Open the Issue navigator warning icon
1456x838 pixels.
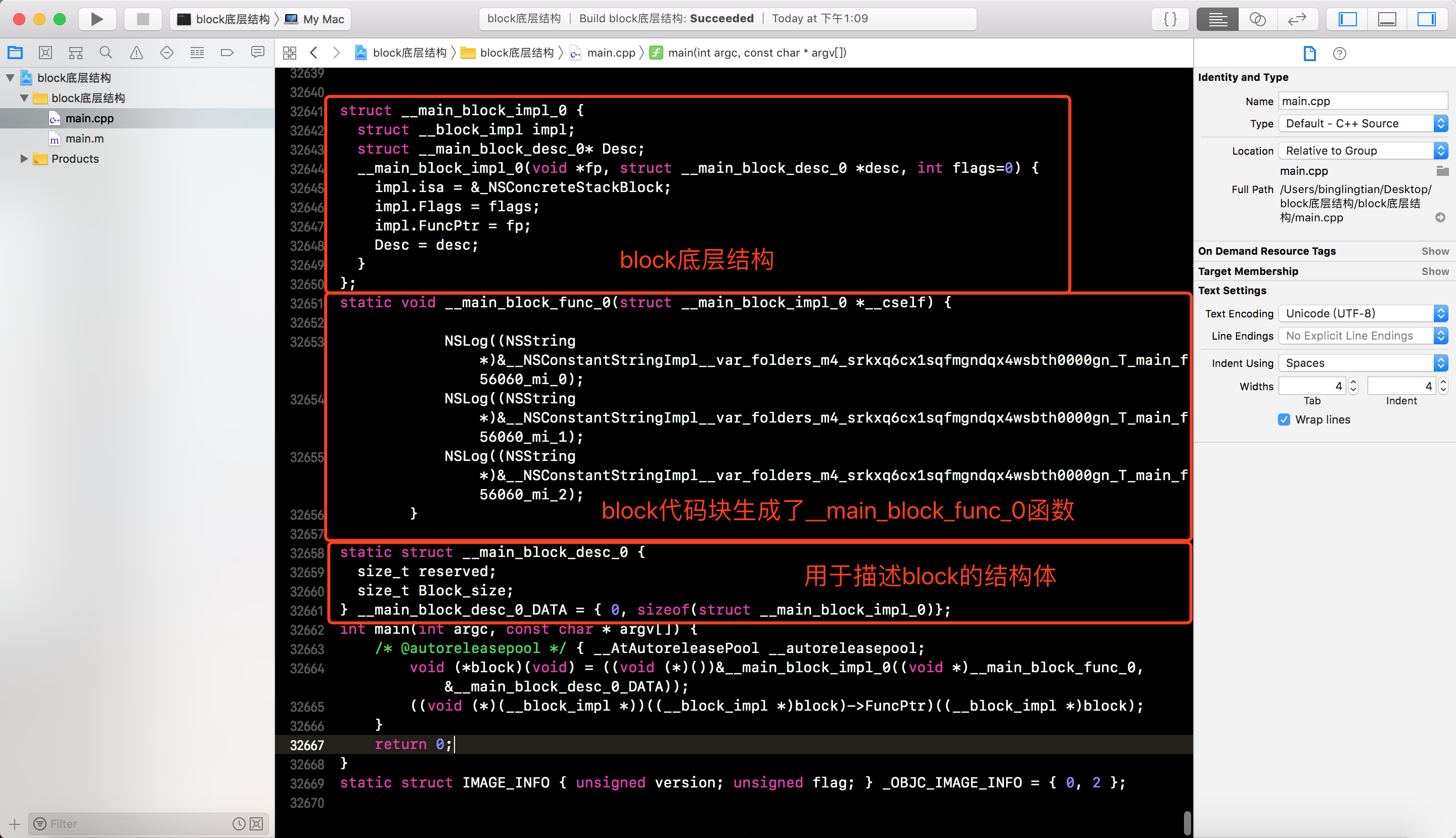click(136, 53)
